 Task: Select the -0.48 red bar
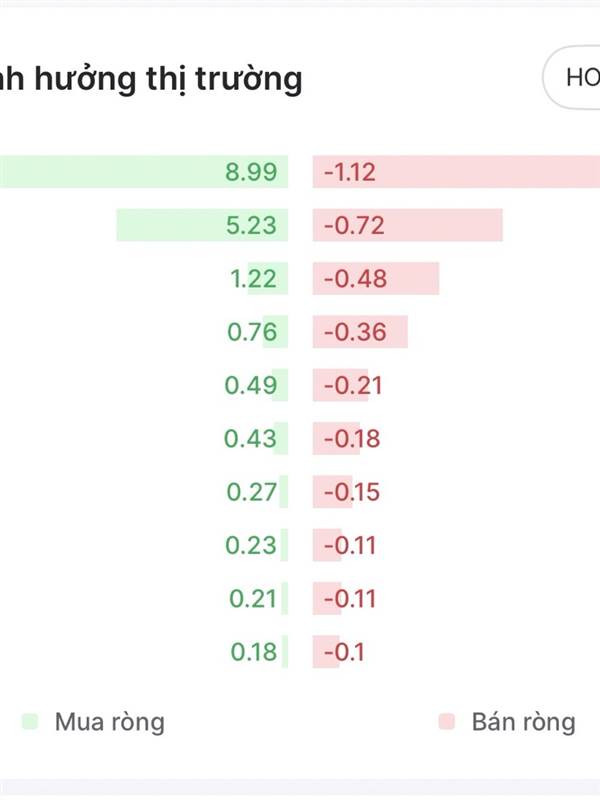(376, 279)
